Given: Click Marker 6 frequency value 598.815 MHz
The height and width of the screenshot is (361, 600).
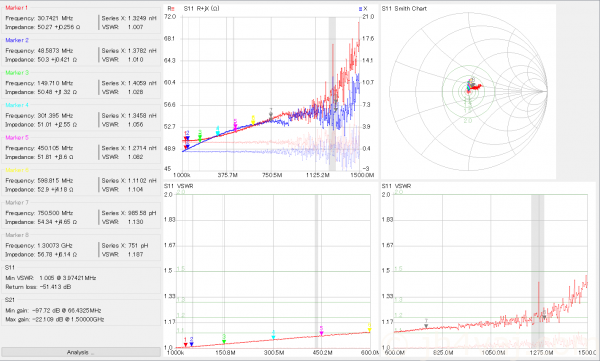Looking at the screenshot, I should pyautogui.click(x=55, y=181).
